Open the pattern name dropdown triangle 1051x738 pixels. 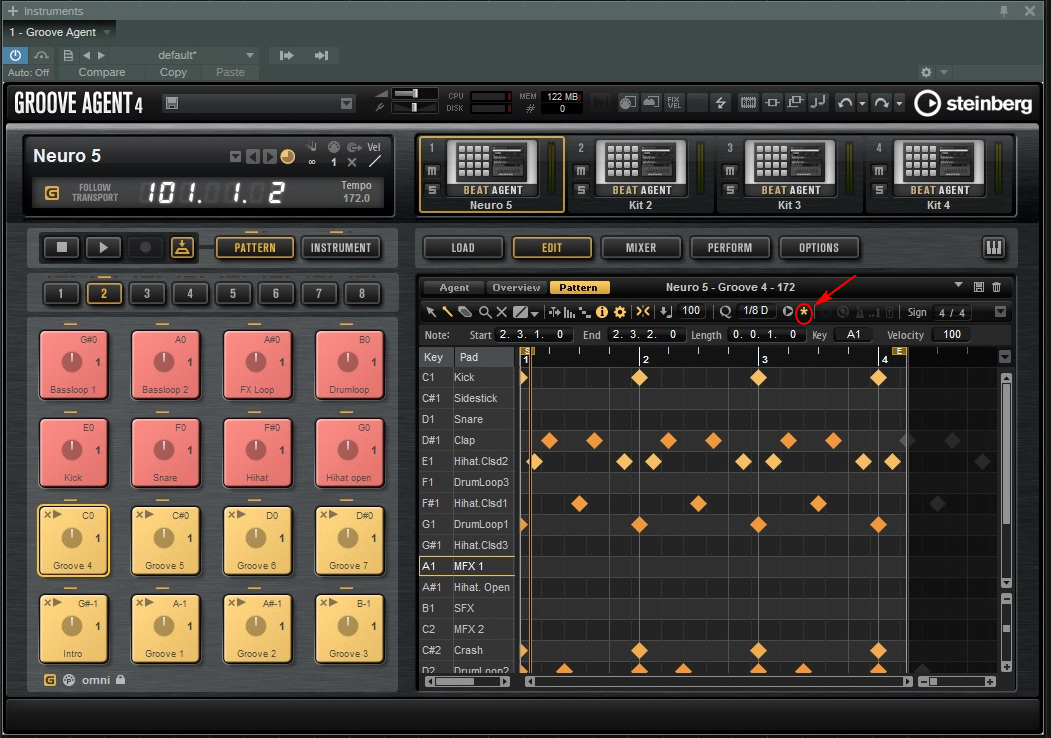[x=959, y=286]
